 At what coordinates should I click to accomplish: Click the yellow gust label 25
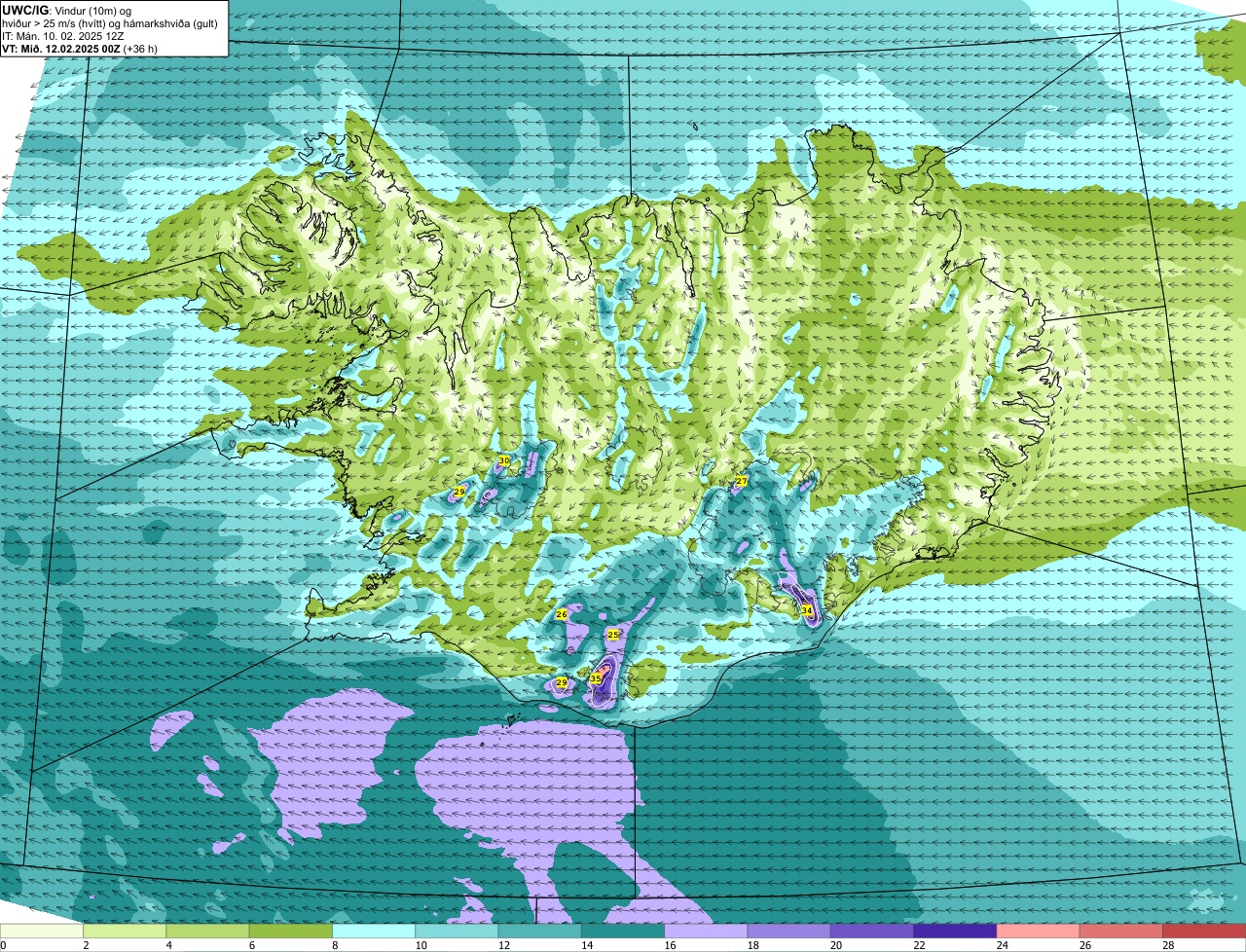tap(612, 634)
